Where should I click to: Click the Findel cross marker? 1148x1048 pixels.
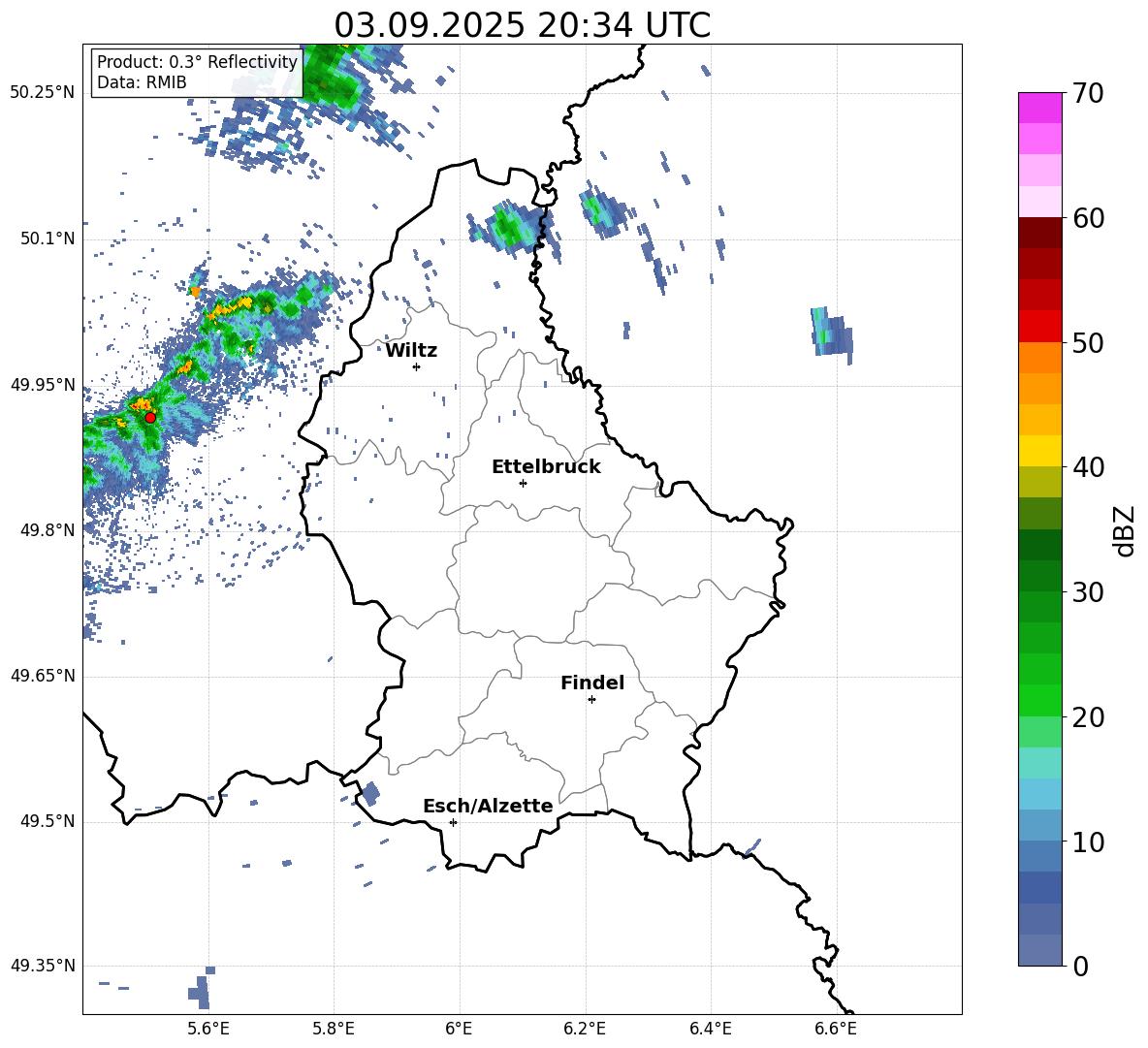pos(591,700)
